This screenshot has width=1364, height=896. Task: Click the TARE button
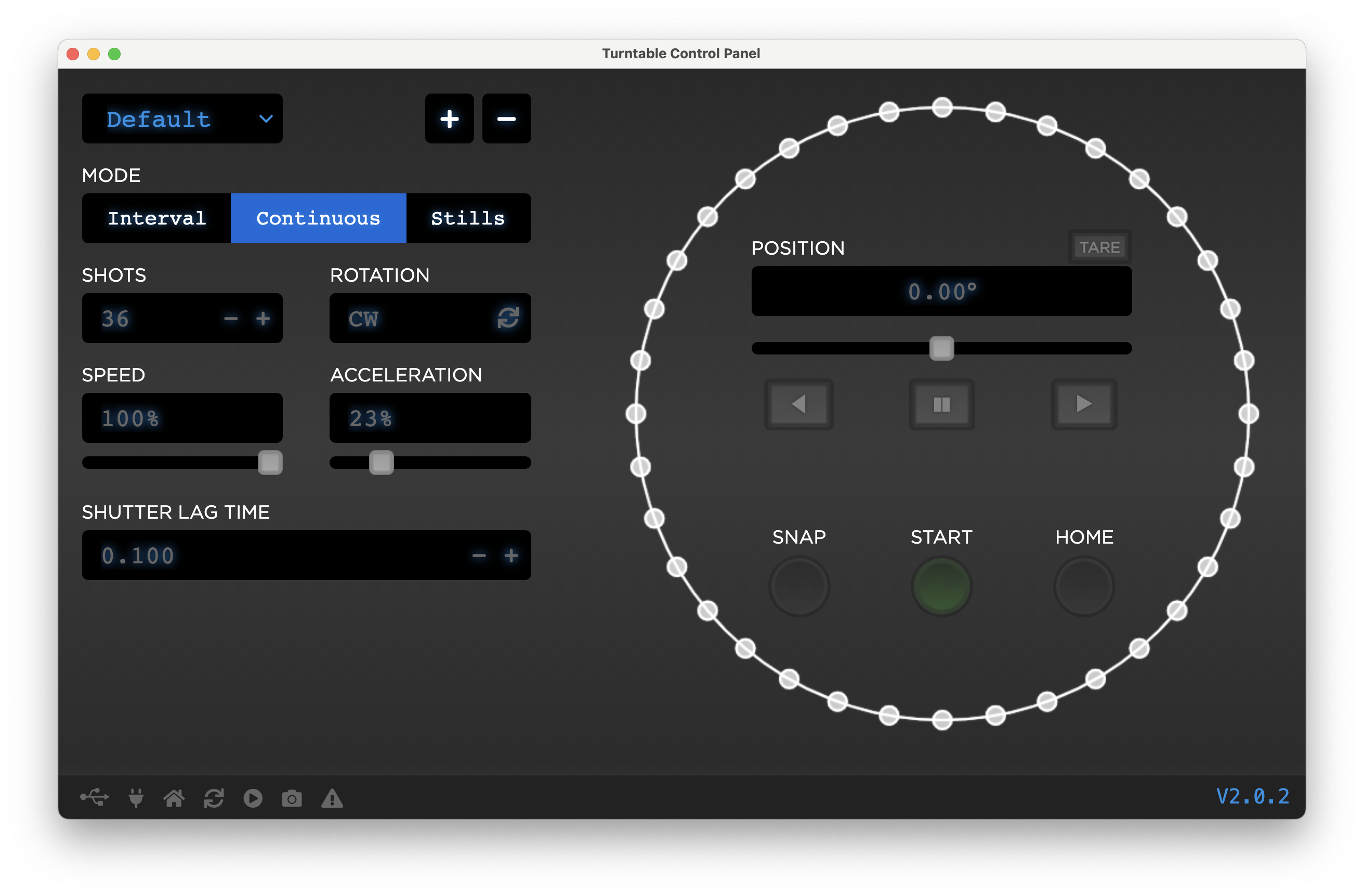click(x=1099, y=247)
